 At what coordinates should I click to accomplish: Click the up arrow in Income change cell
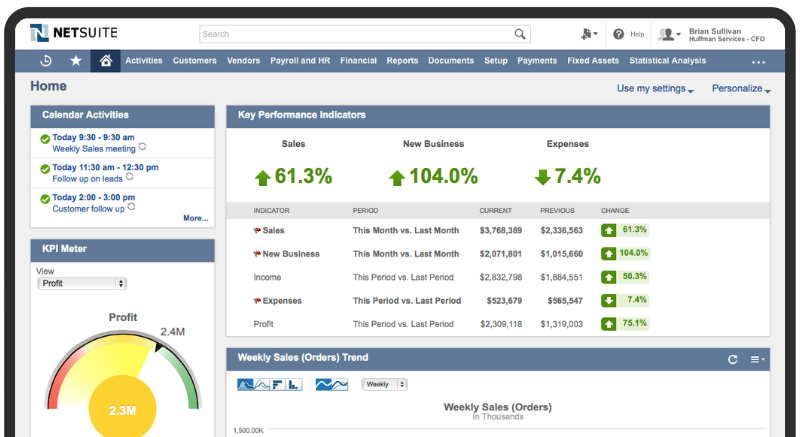point(608,277)
